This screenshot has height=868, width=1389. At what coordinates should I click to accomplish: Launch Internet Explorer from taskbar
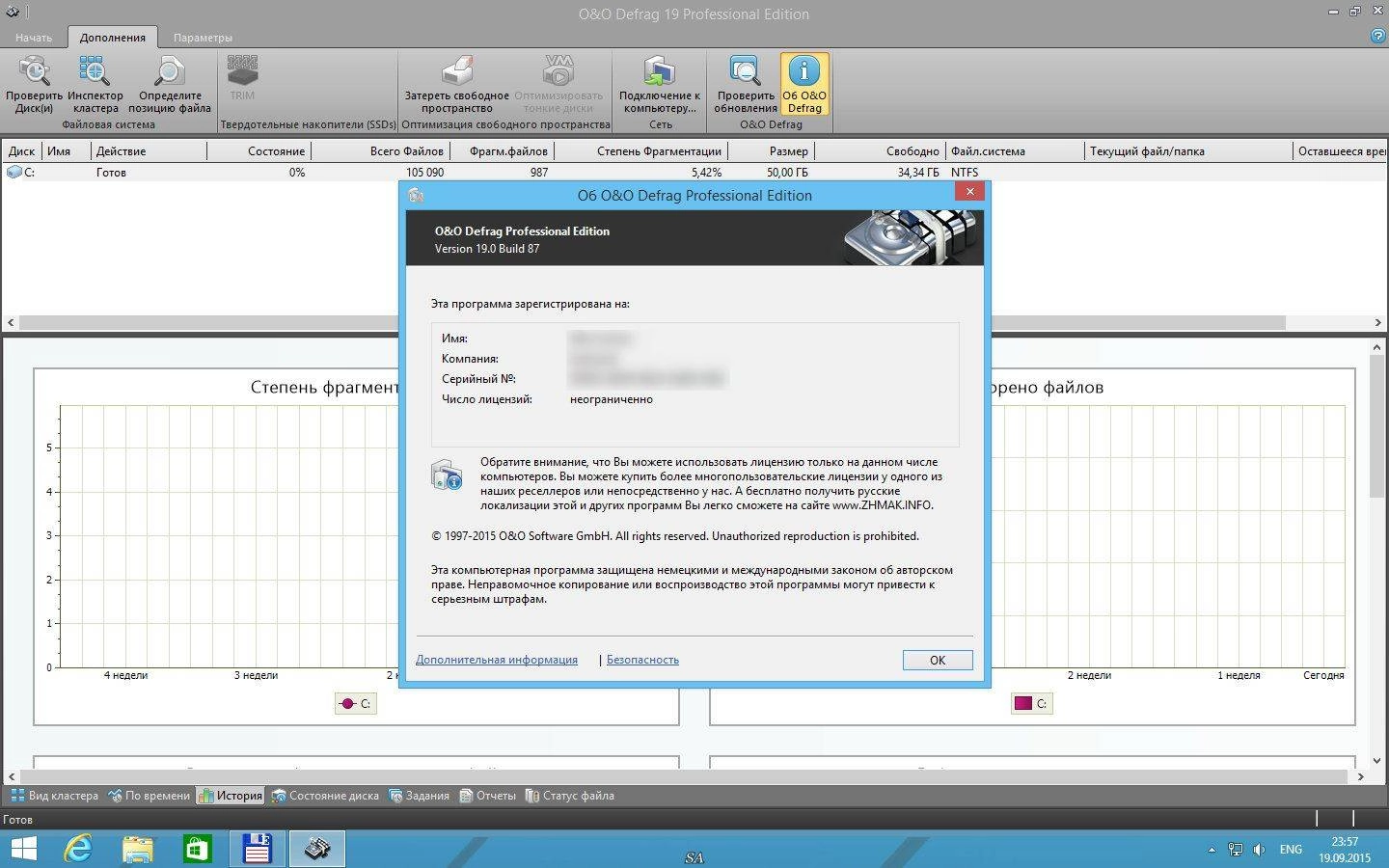pos(78,849)
